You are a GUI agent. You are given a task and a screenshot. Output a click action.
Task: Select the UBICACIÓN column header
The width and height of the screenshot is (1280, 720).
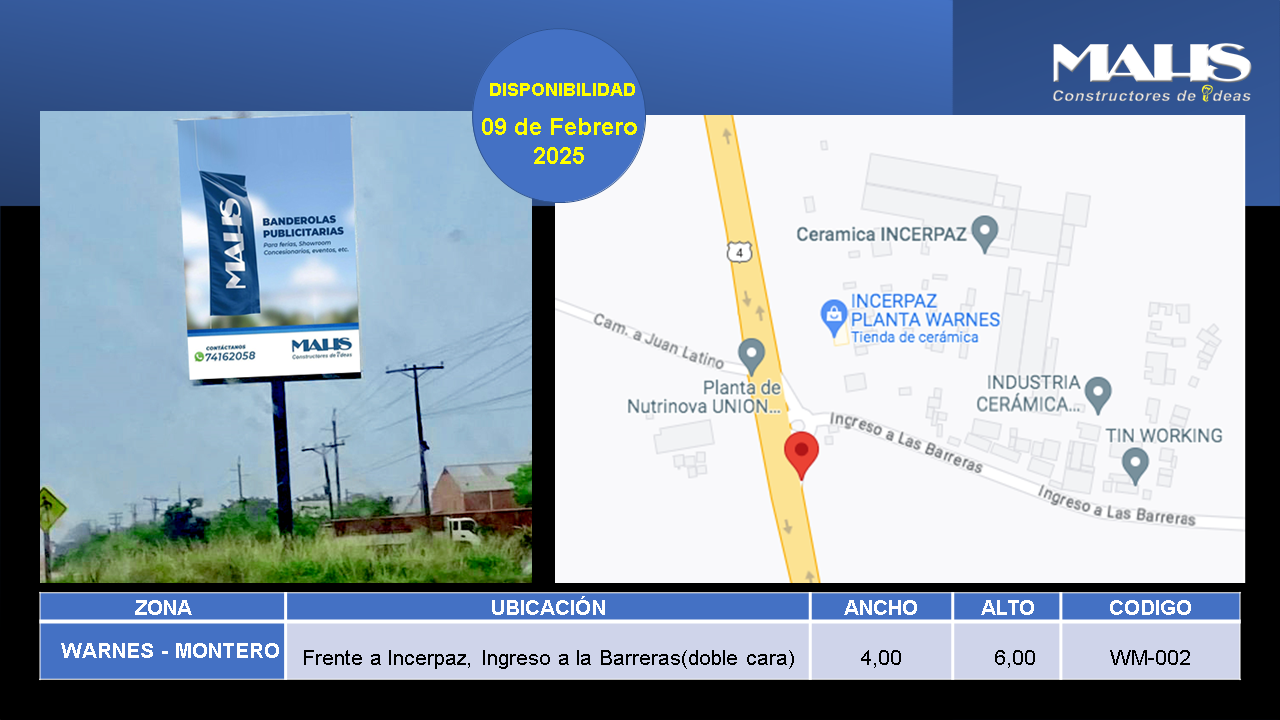tap(547, 607)
